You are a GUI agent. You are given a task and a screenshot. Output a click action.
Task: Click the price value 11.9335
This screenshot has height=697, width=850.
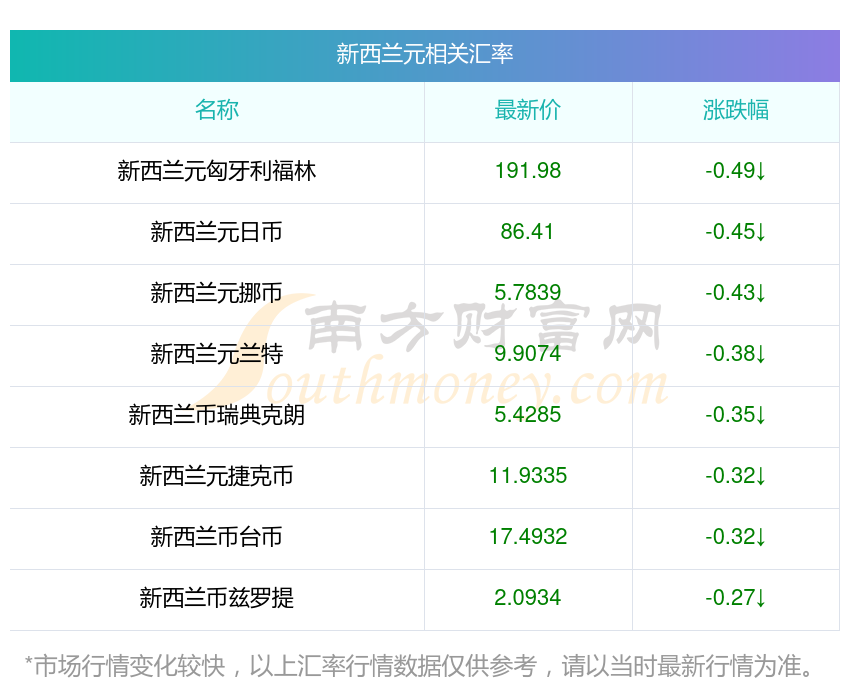pyautogui.click(x=527, y=476)
